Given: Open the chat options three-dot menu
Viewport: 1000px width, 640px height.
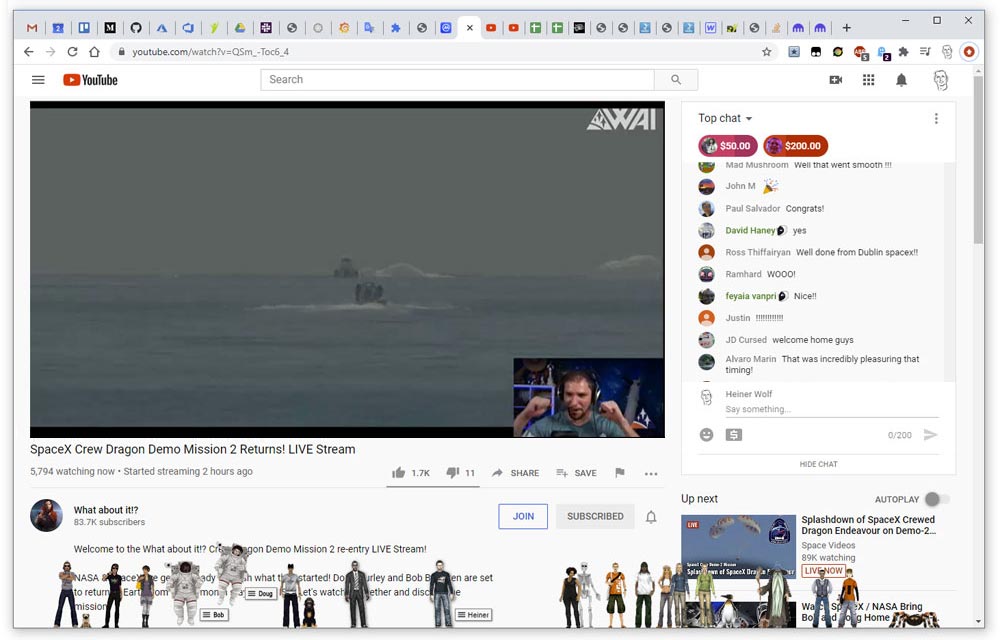Looking at the screenshot, I should coord(936,119).
